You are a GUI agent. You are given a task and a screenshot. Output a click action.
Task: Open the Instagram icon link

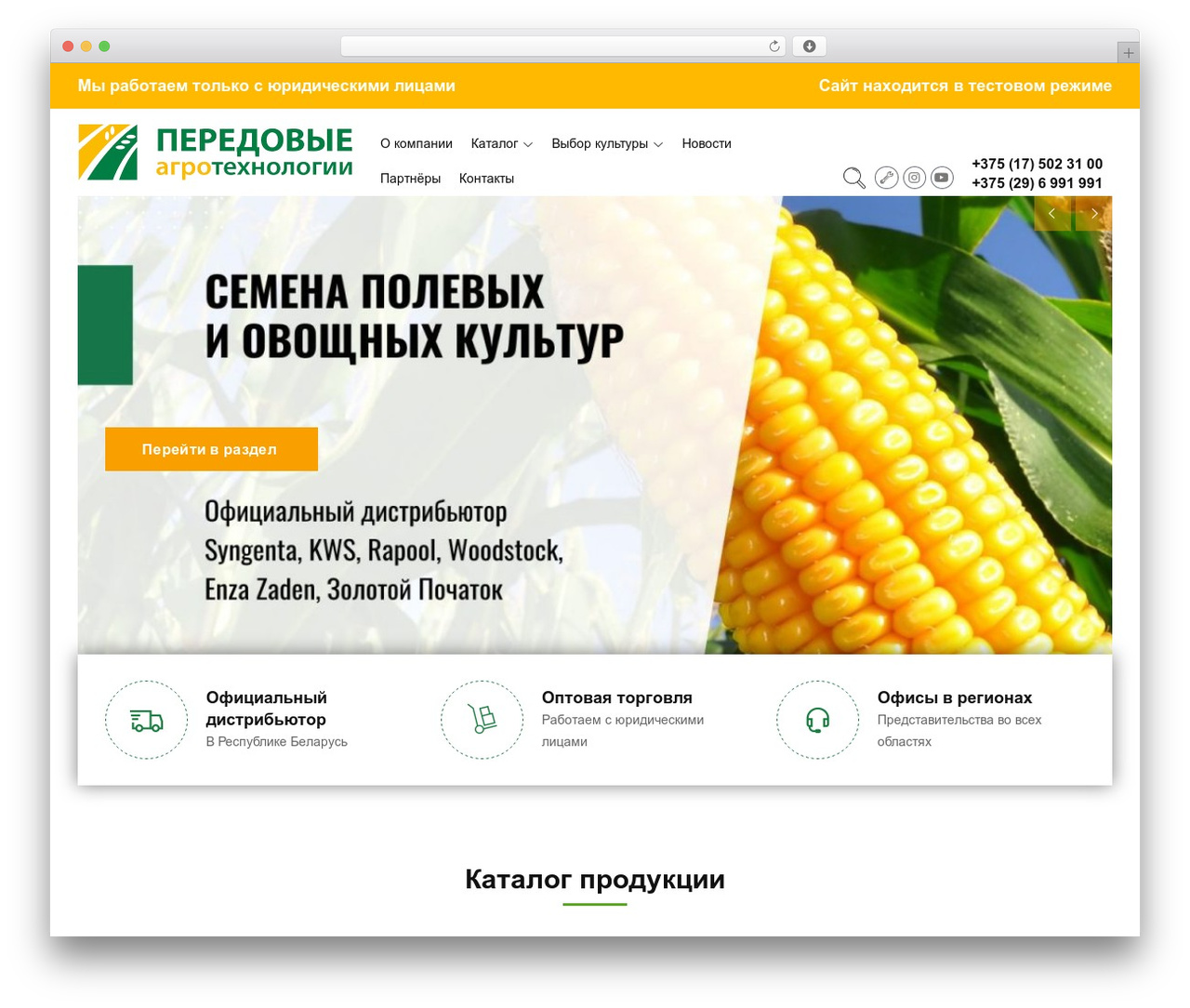pyautogui.click(x=915, y=178)
